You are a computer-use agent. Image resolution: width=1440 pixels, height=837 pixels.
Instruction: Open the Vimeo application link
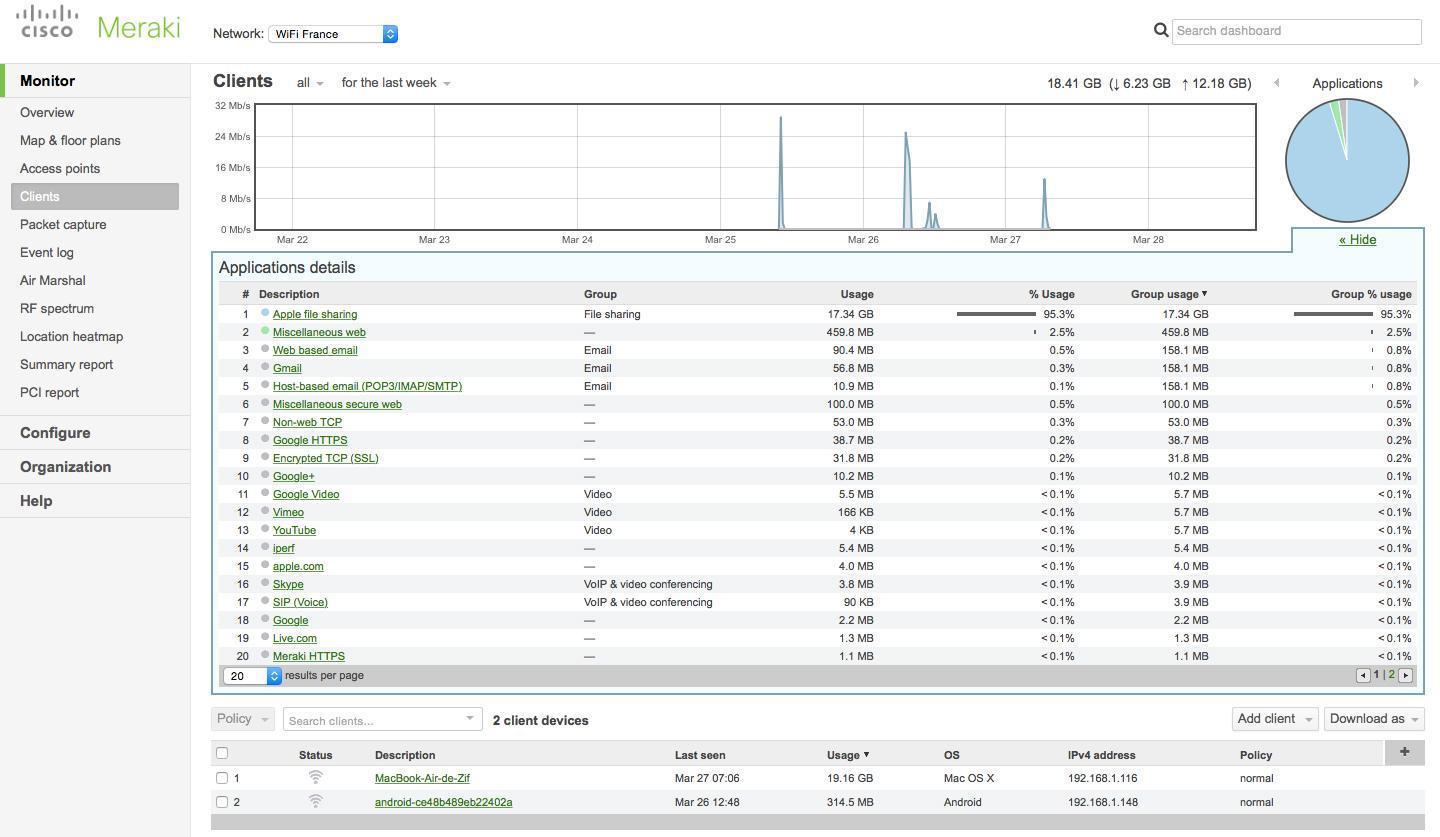pos(288,512)
